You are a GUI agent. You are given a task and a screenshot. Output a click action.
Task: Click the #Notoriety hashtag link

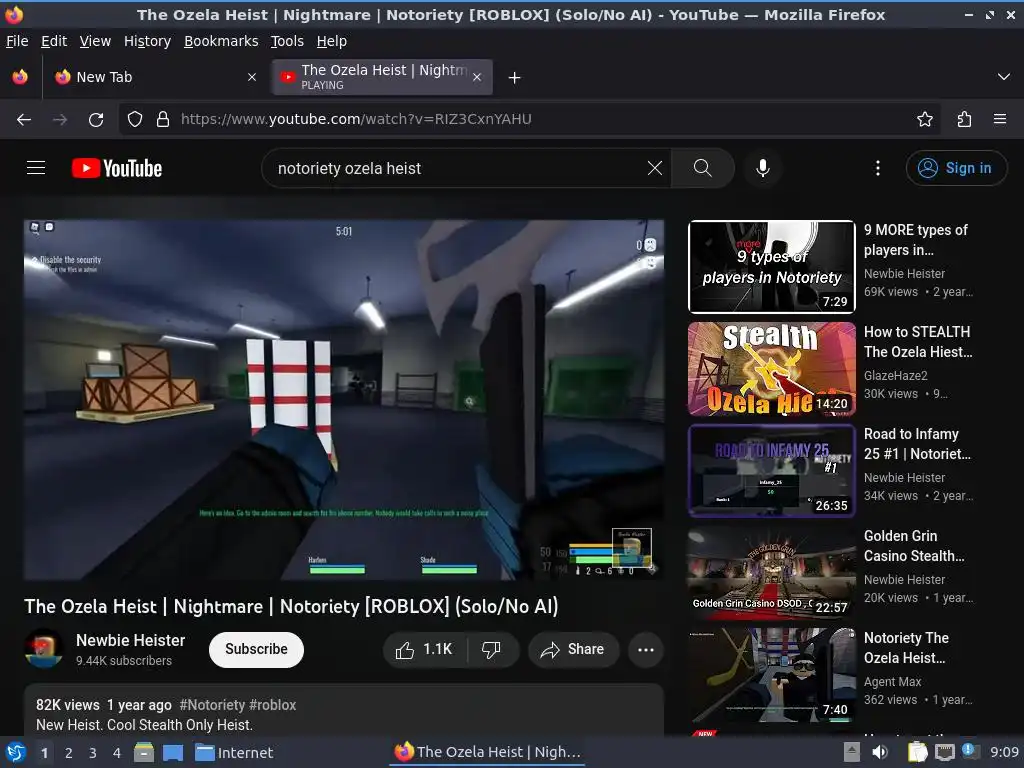pos(212,705)
